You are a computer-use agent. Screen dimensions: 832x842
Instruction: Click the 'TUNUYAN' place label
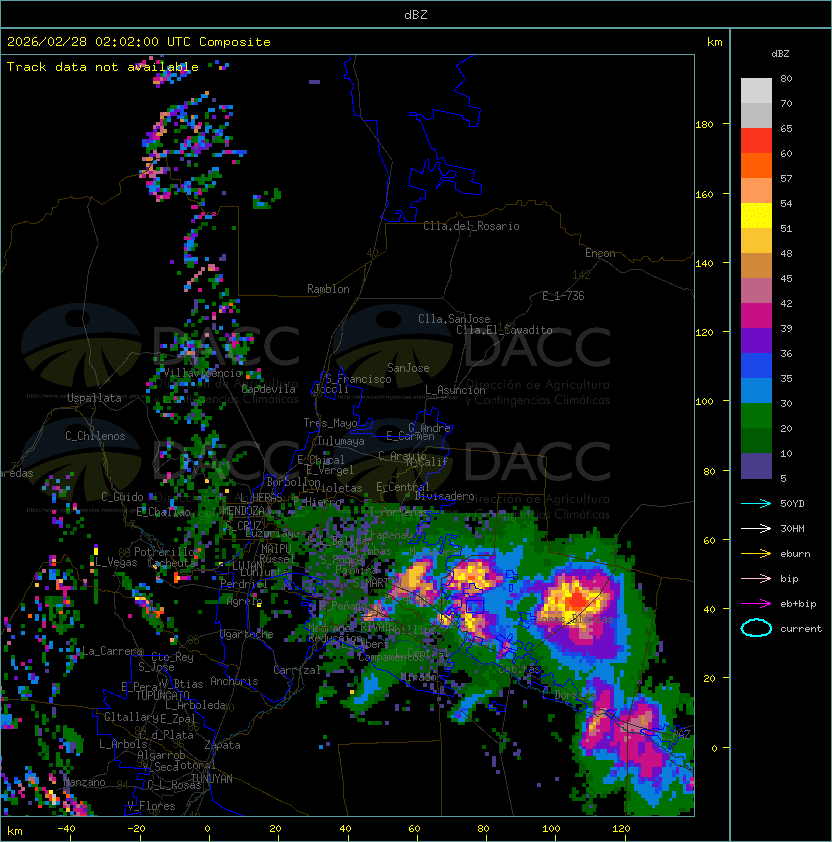point(212,779)
